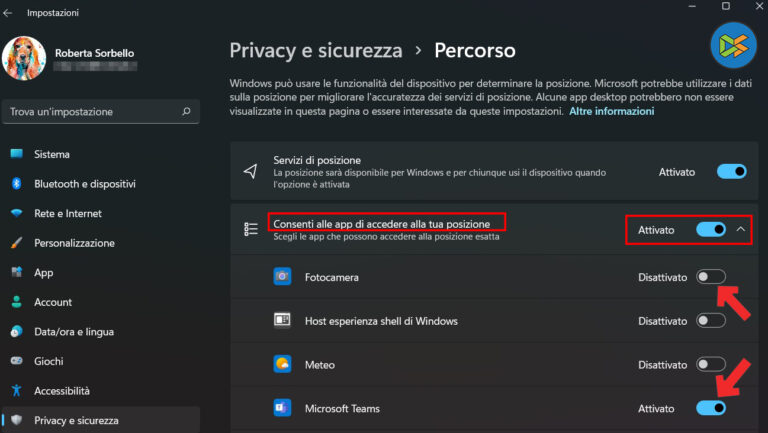Collapse the app location access list
Viewport: 768px width, 433px height.
point(741,230)
